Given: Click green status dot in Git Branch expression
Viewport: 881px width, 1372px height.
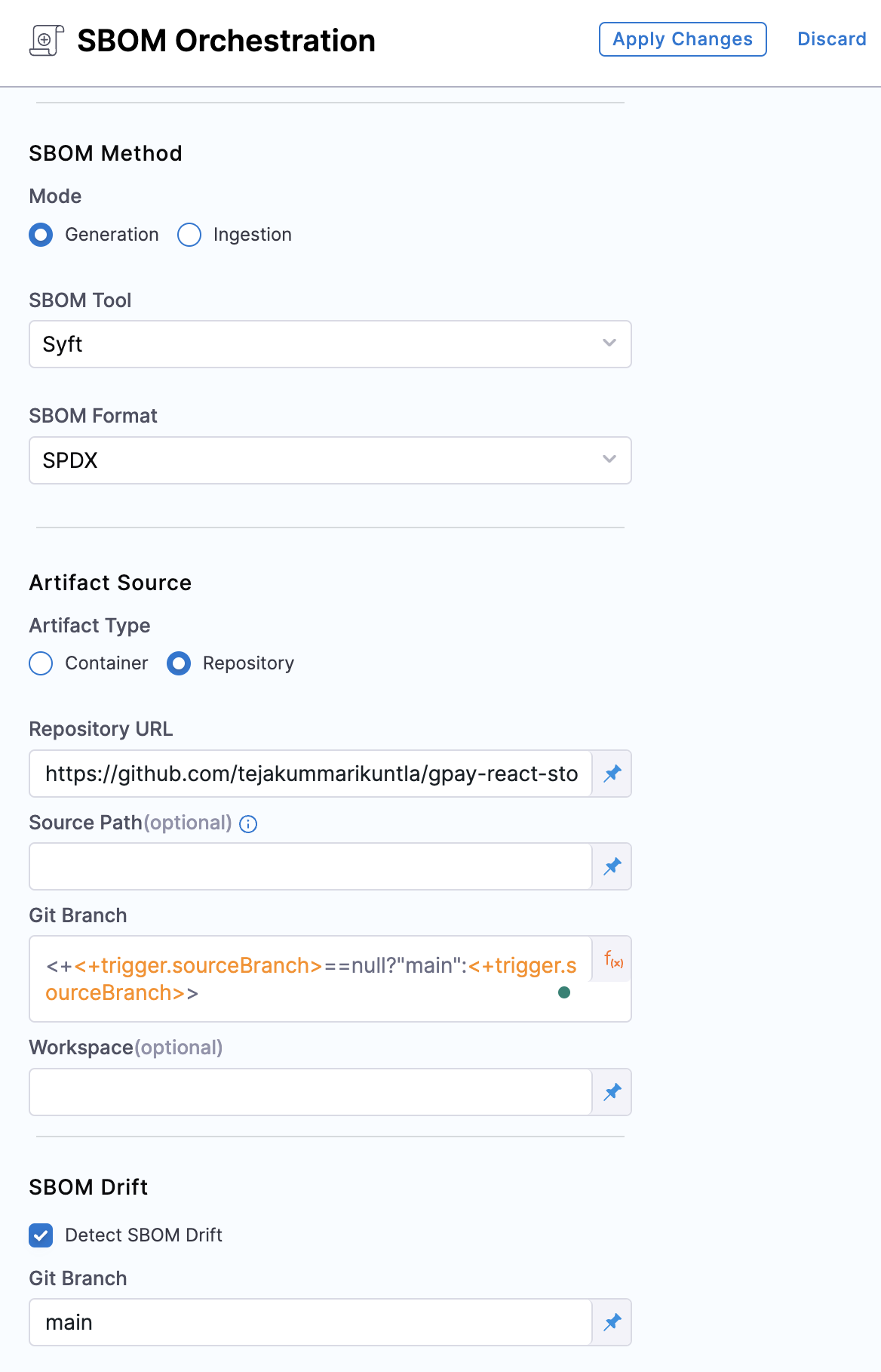Looking at the screenshot, I should (564, 992).
